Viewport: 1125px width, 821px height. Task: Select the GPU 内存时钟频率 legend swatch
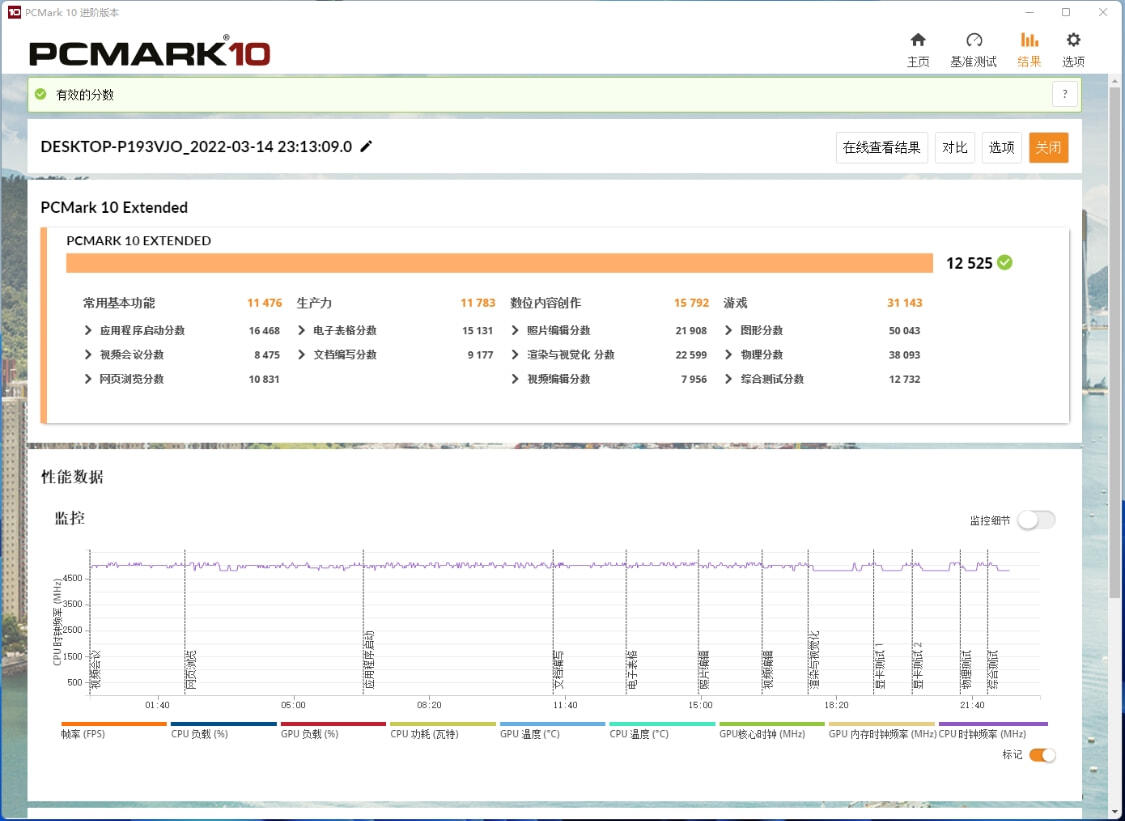(x=882, y=724)
